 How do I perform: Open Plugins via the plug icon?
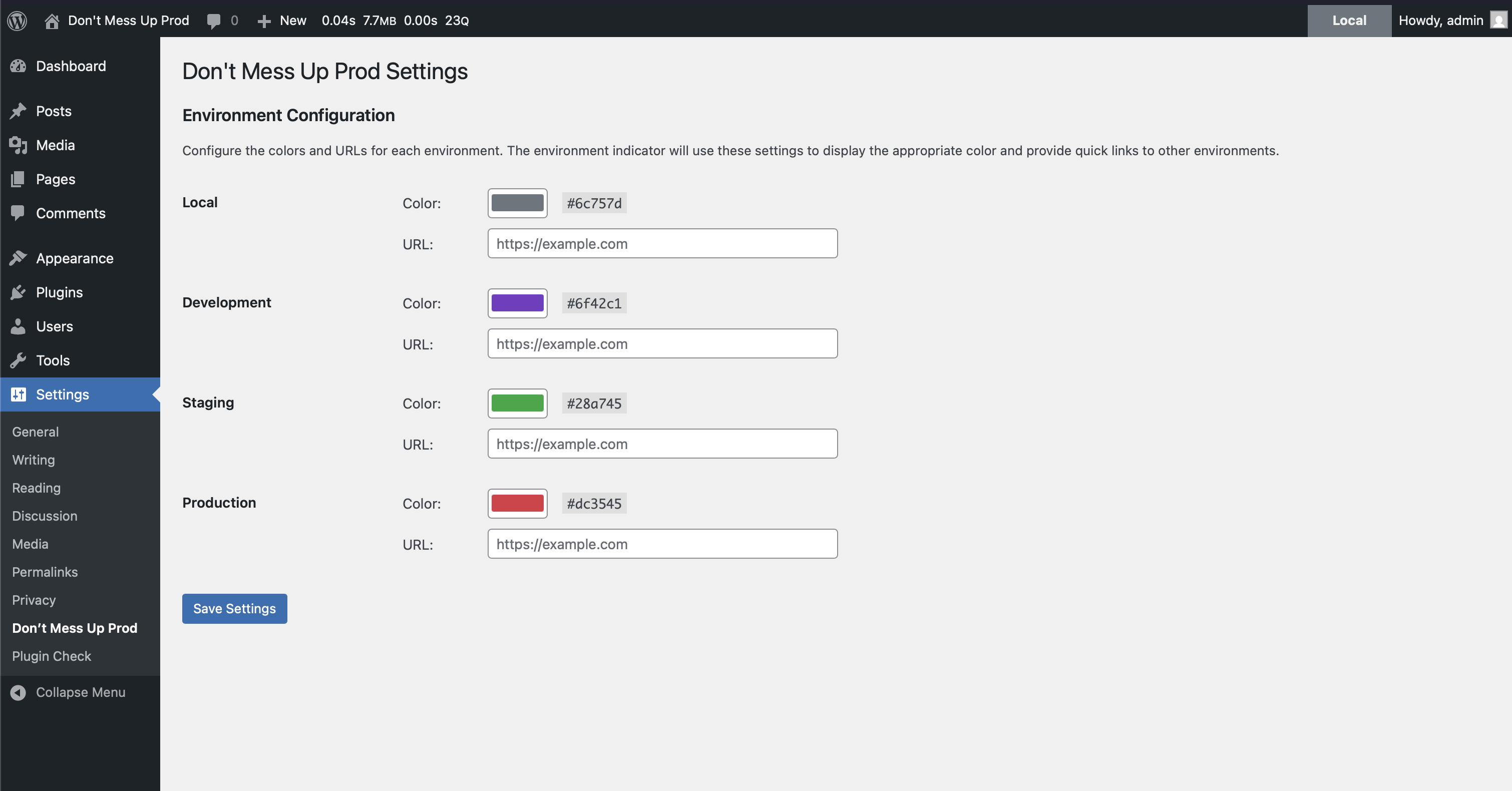tap(18, 292)
